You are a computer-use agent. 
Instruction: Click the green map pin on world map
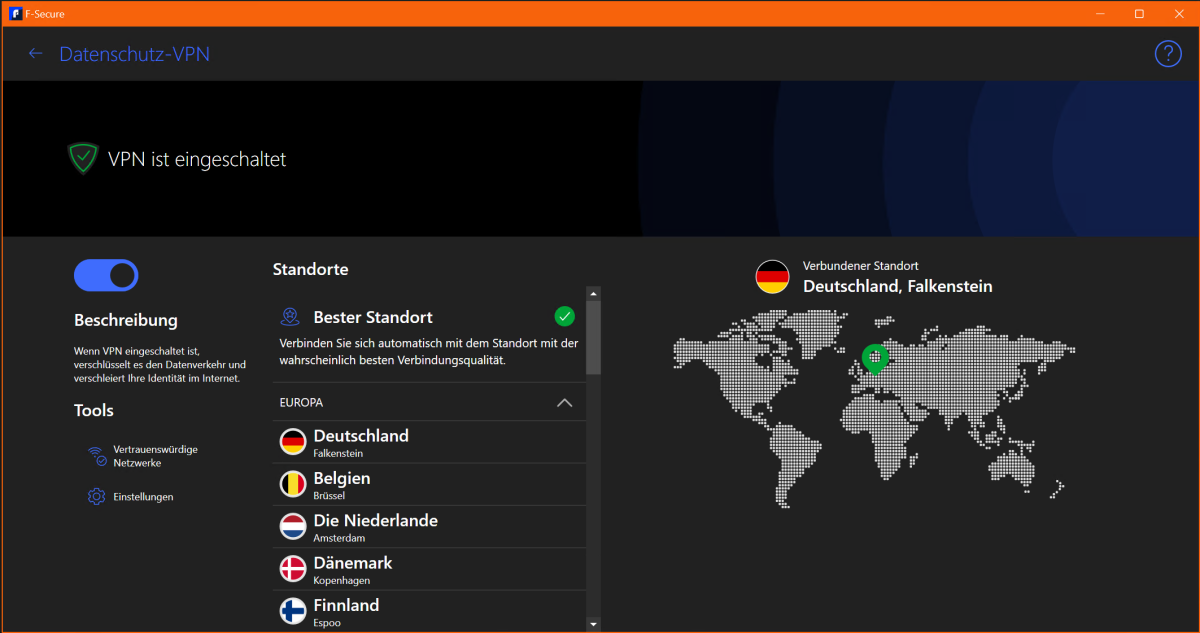click(x=875, y=359)
